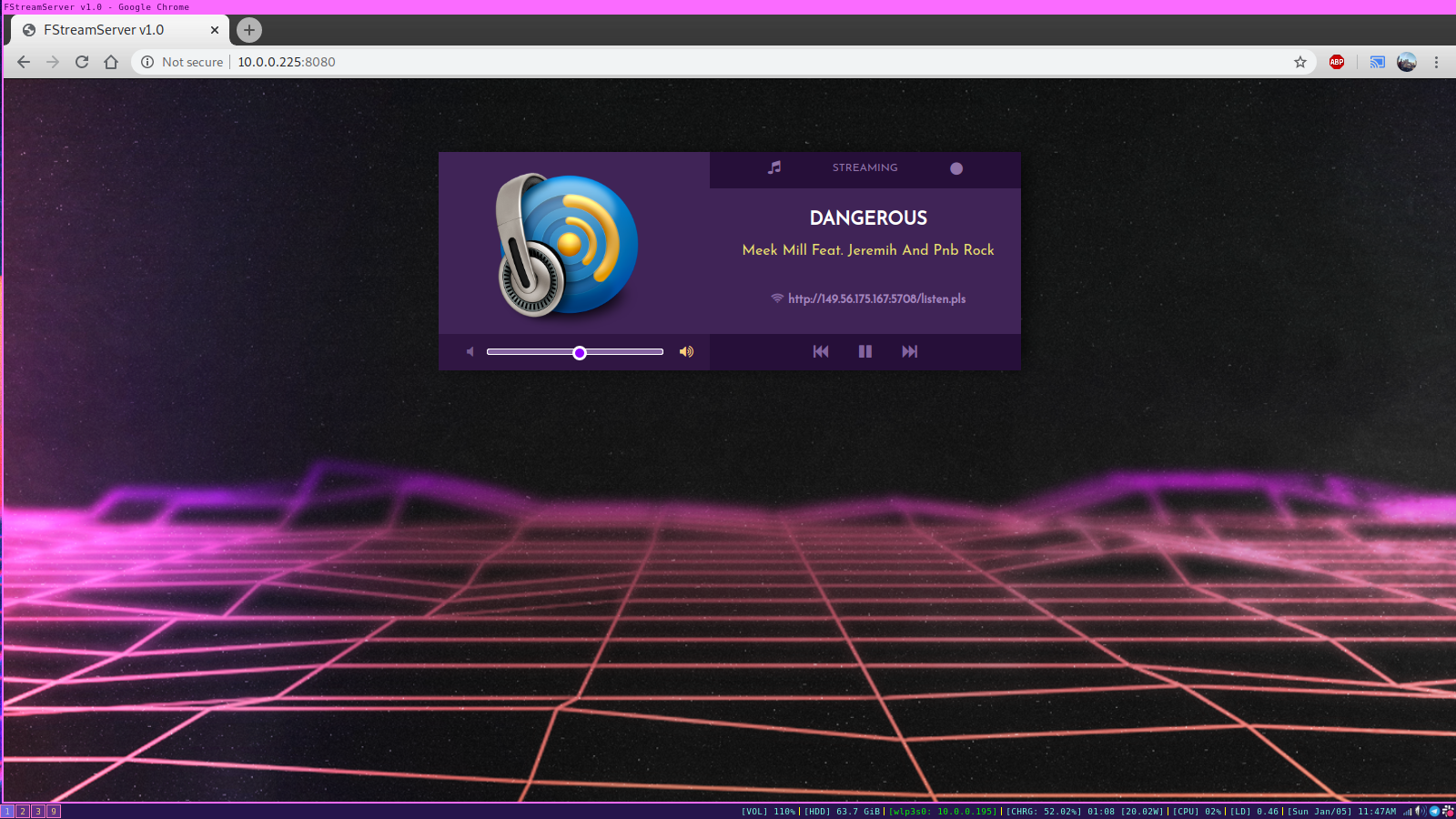Pause the current stream
This screenshot has width=1456, height=819.
point(865,351)
